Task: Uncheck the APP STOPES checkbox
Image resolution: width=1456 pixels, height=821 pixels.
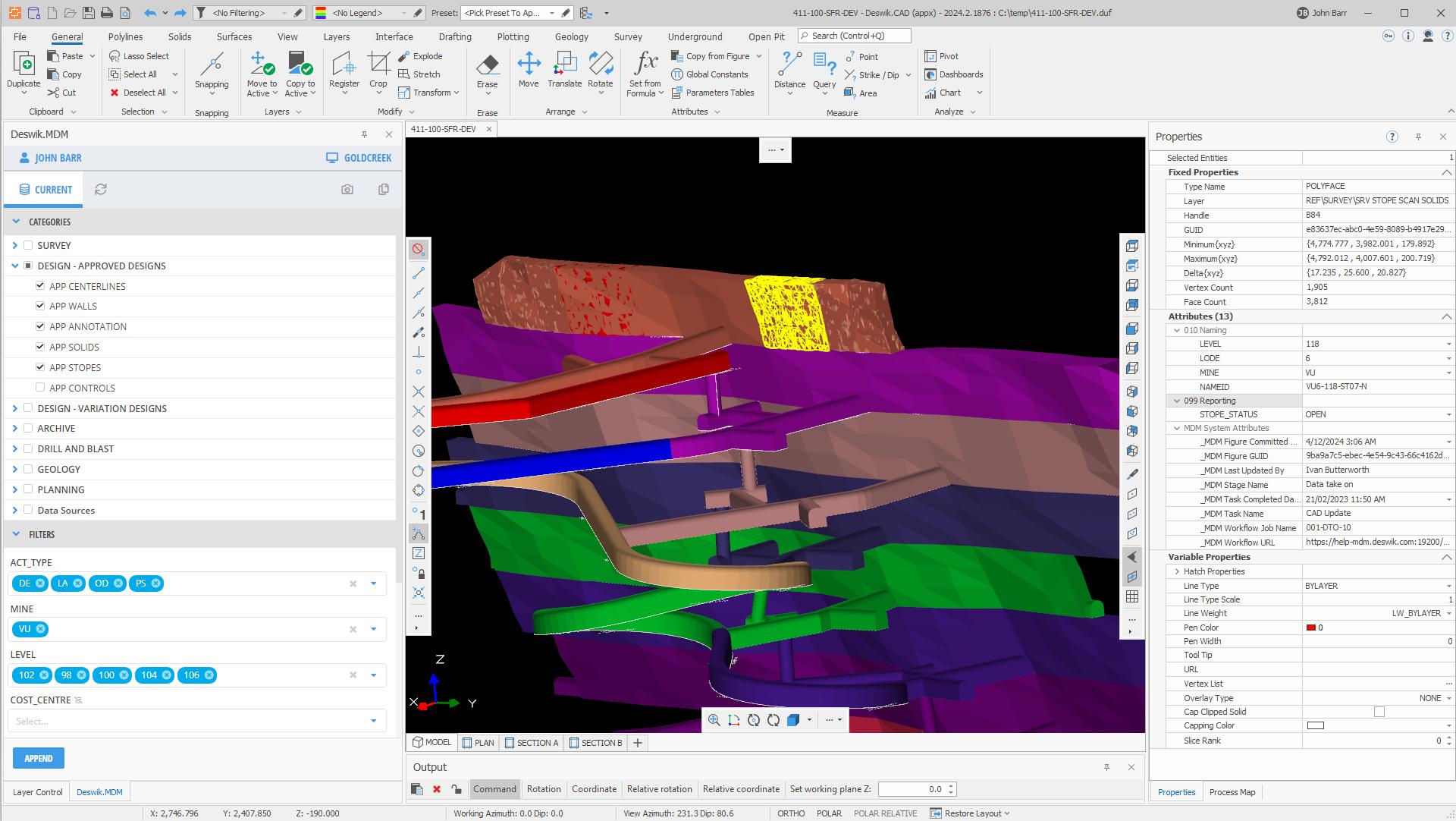Action: click(x=40, y=367)
